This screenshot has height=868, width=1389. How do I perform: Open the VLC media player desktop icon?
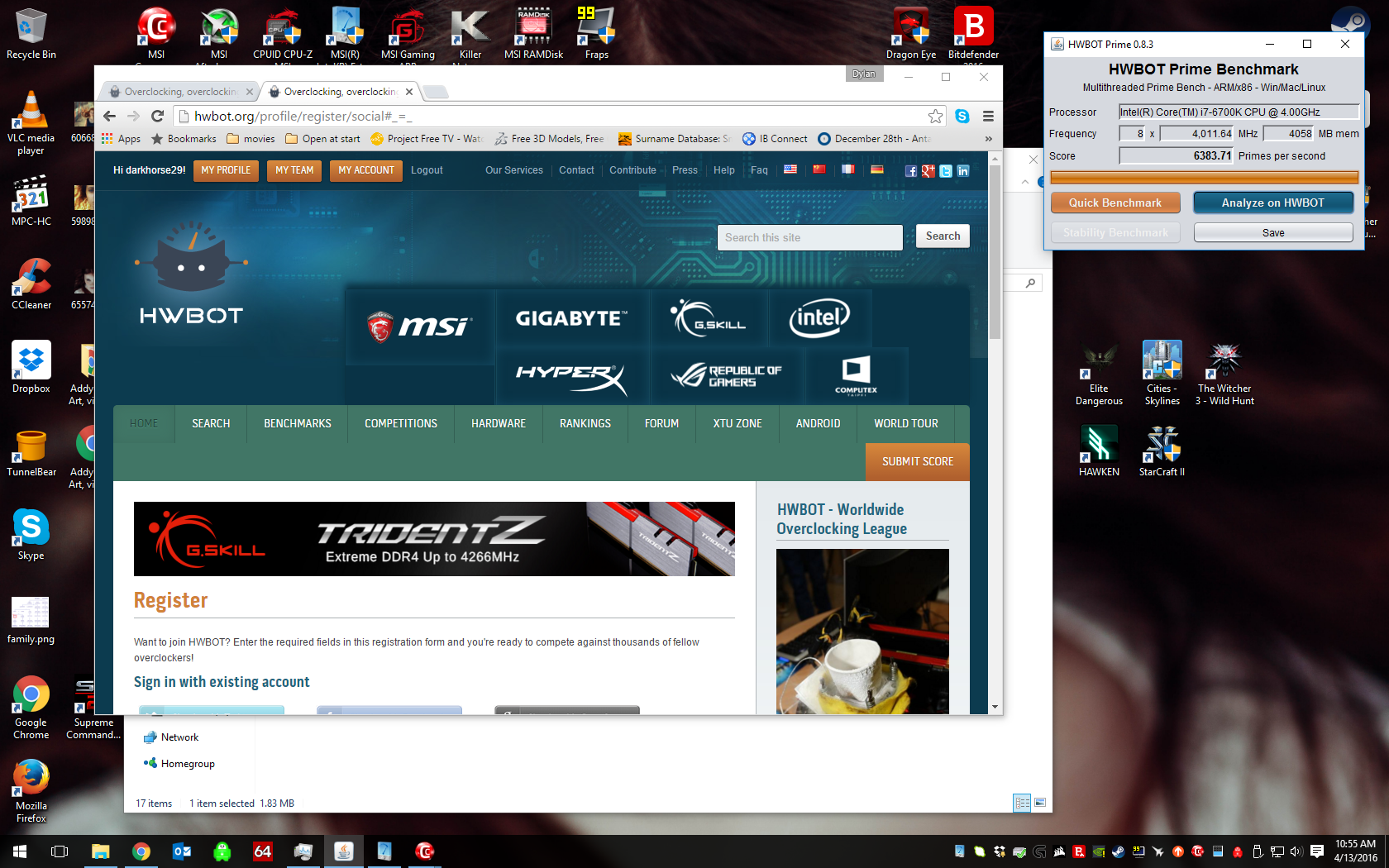[x=31, y=123]
